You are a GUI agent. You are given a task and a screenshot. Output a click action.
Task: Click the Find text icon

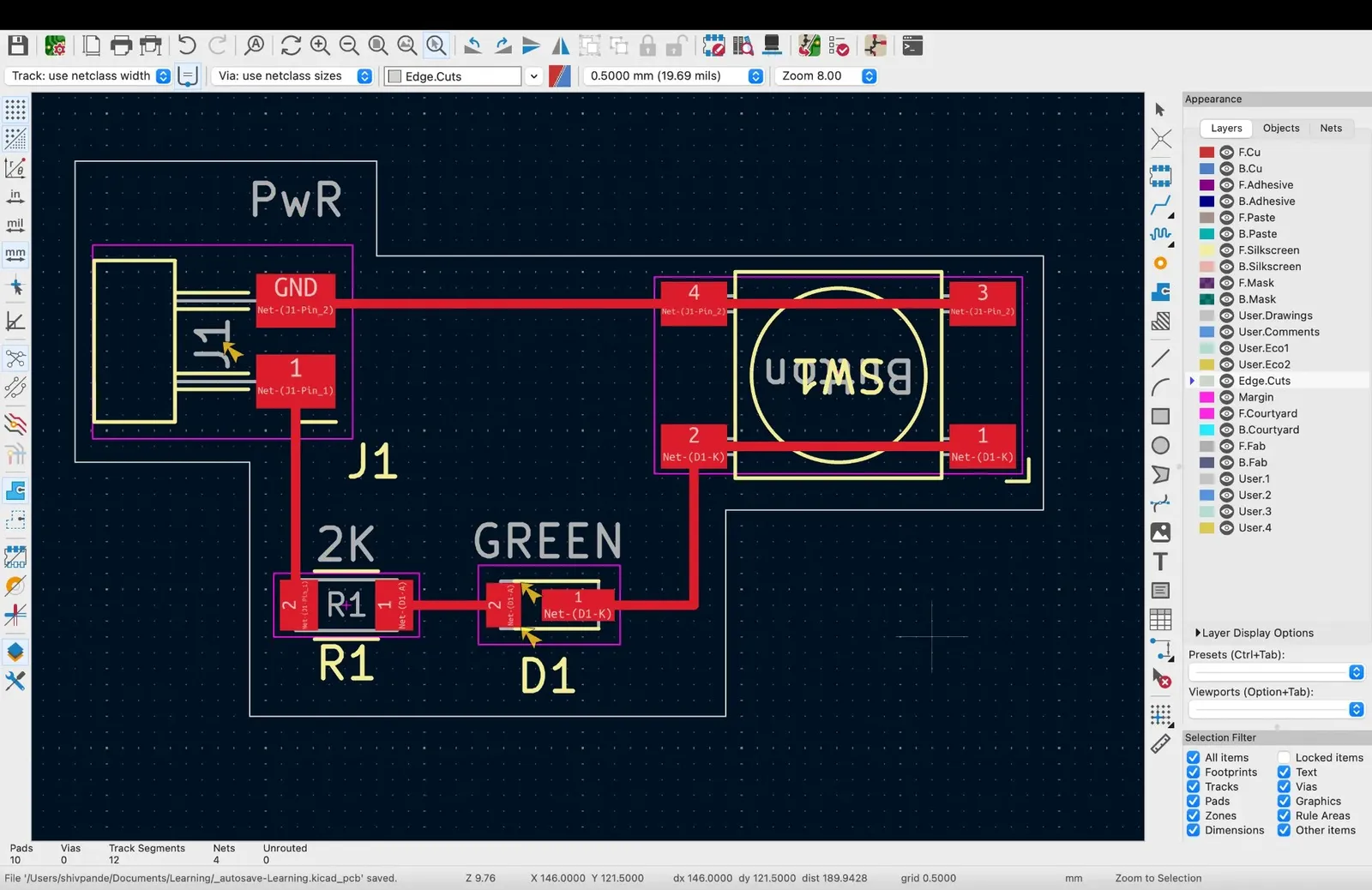[x=255, y=45]
